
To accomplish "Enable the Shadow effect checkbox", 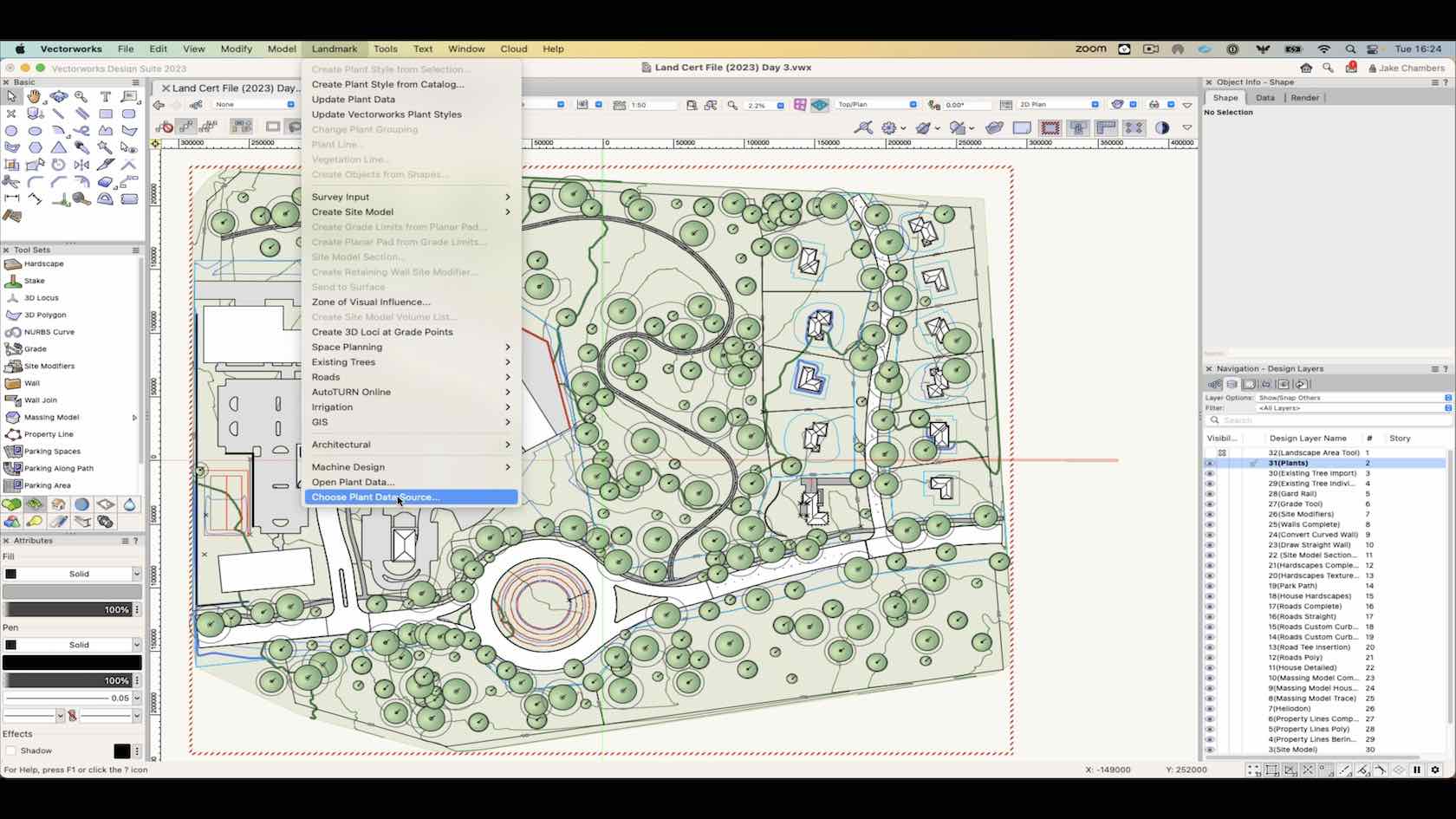I will pos(11,751).
